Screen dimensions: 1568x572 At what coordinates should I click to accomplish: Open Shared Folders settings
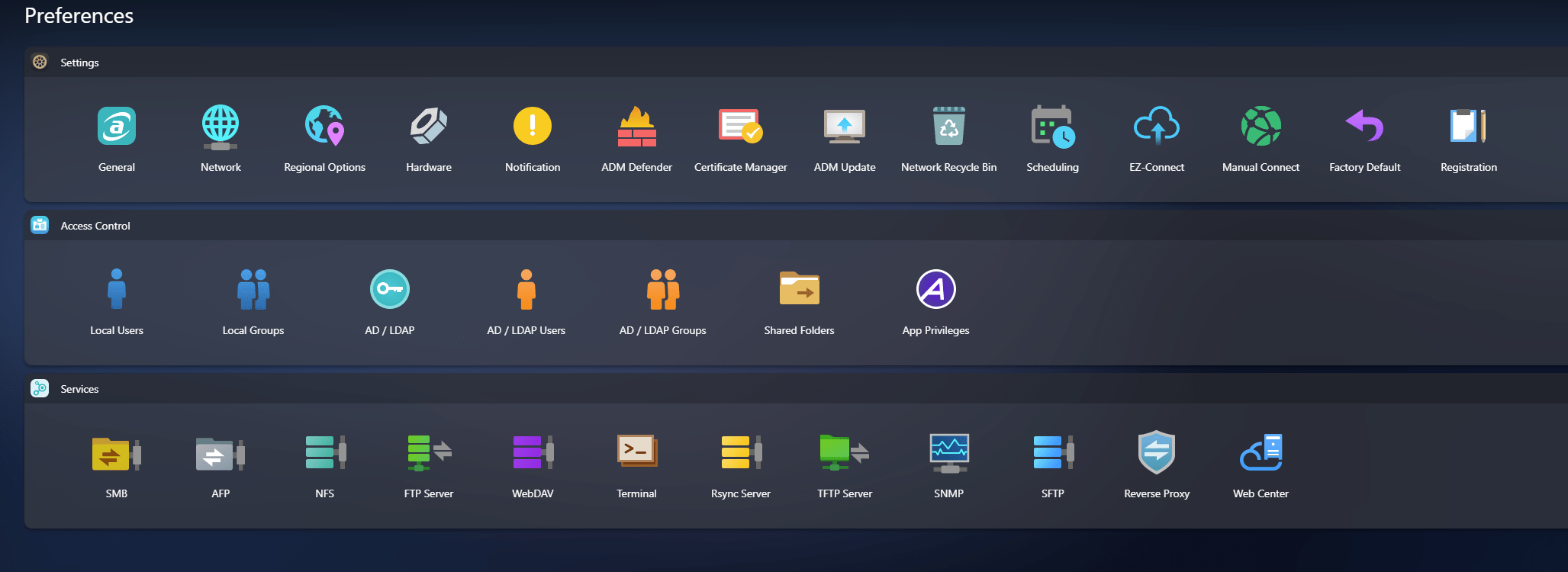pos(800,290)
